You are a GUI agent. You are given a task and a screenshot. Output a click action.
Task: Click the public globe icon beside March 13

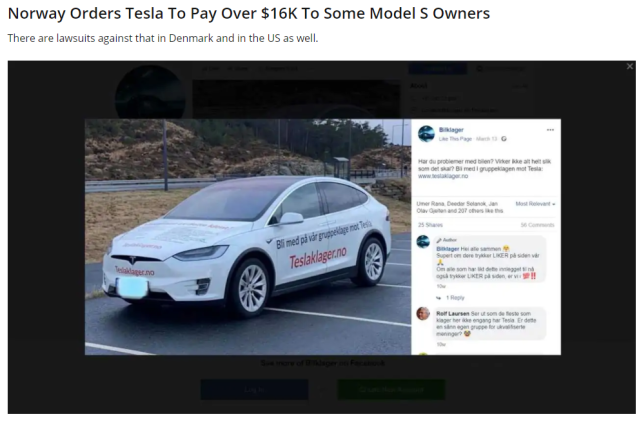(504, 139)
